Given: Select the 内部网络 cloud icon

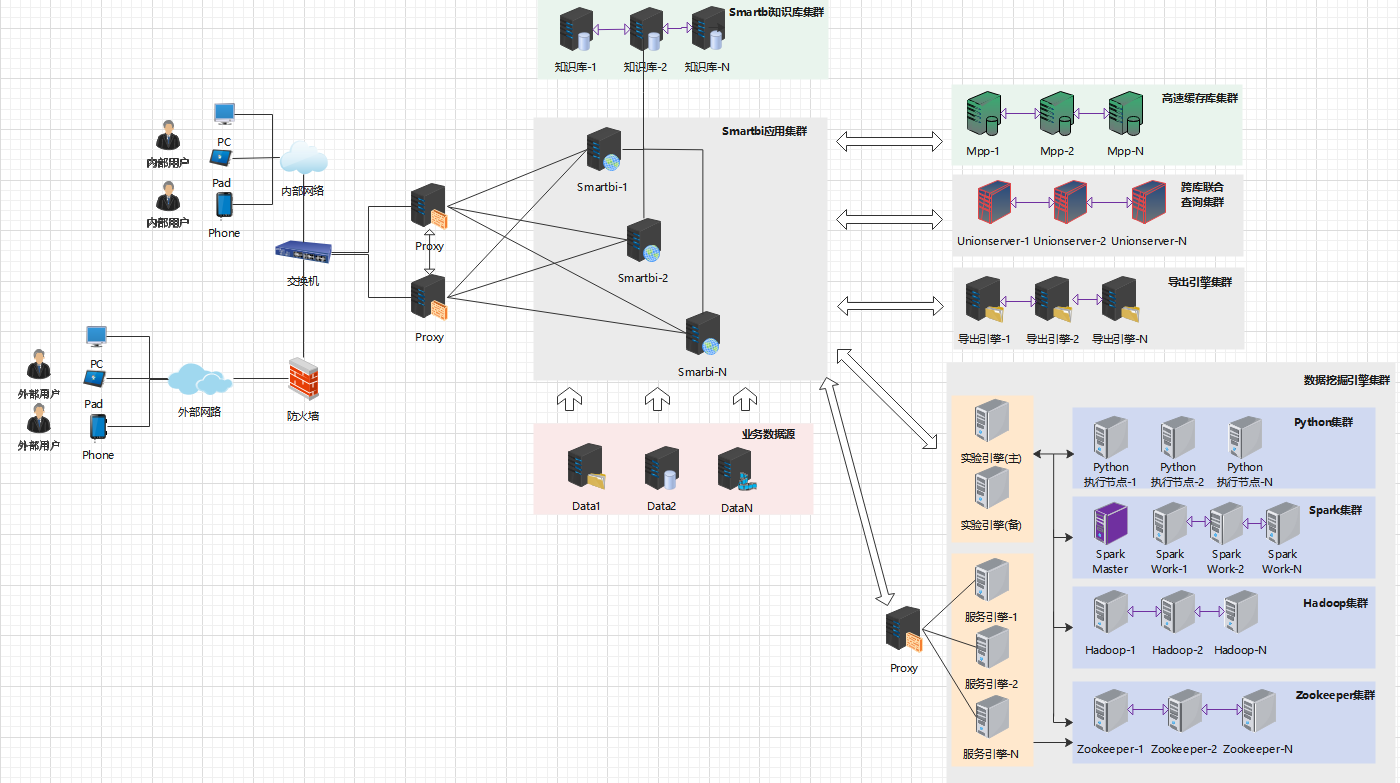Looking at the screenshot, I should tap(303, 160).
